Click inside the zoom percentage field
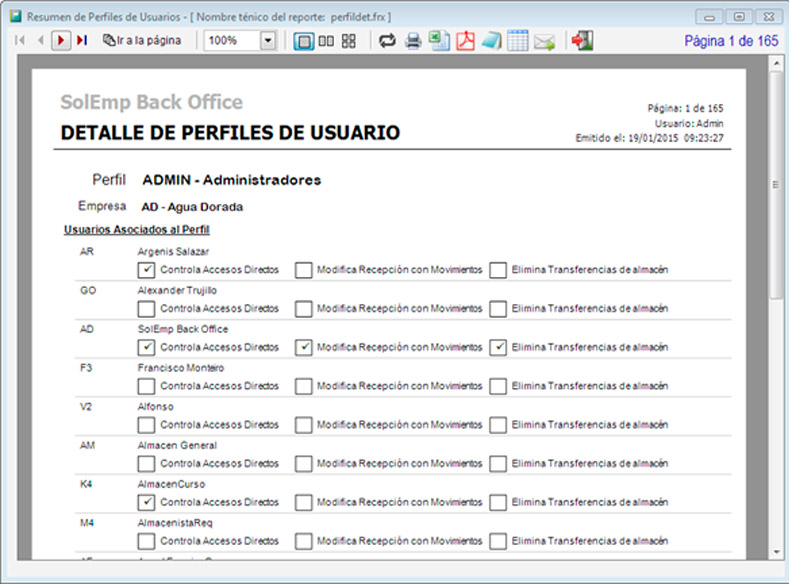 231,41
